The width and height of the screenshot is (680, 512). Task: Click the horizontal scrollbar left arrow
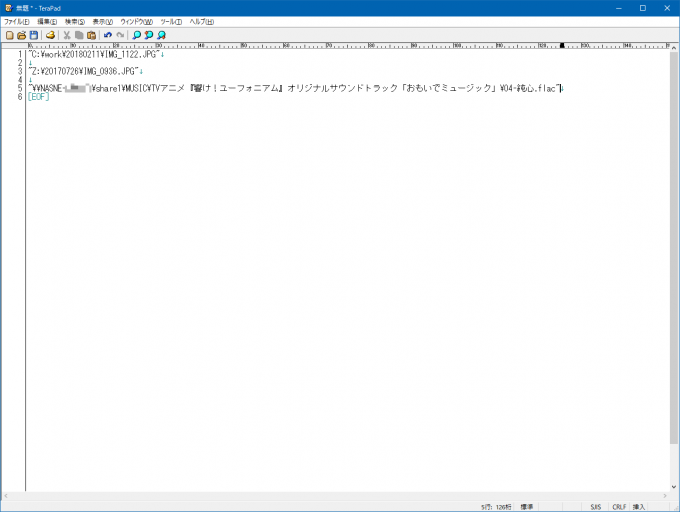click(6, 496)
